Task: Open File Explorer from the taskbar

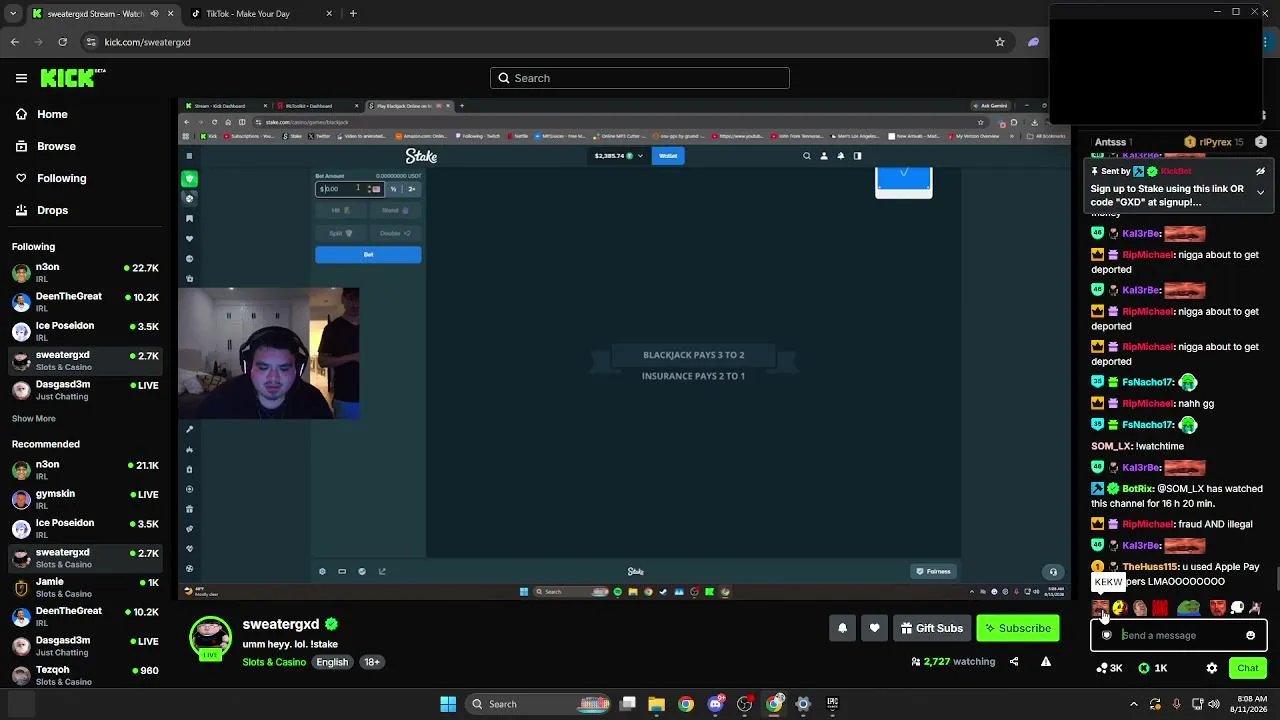Action: tap(657, 704)
